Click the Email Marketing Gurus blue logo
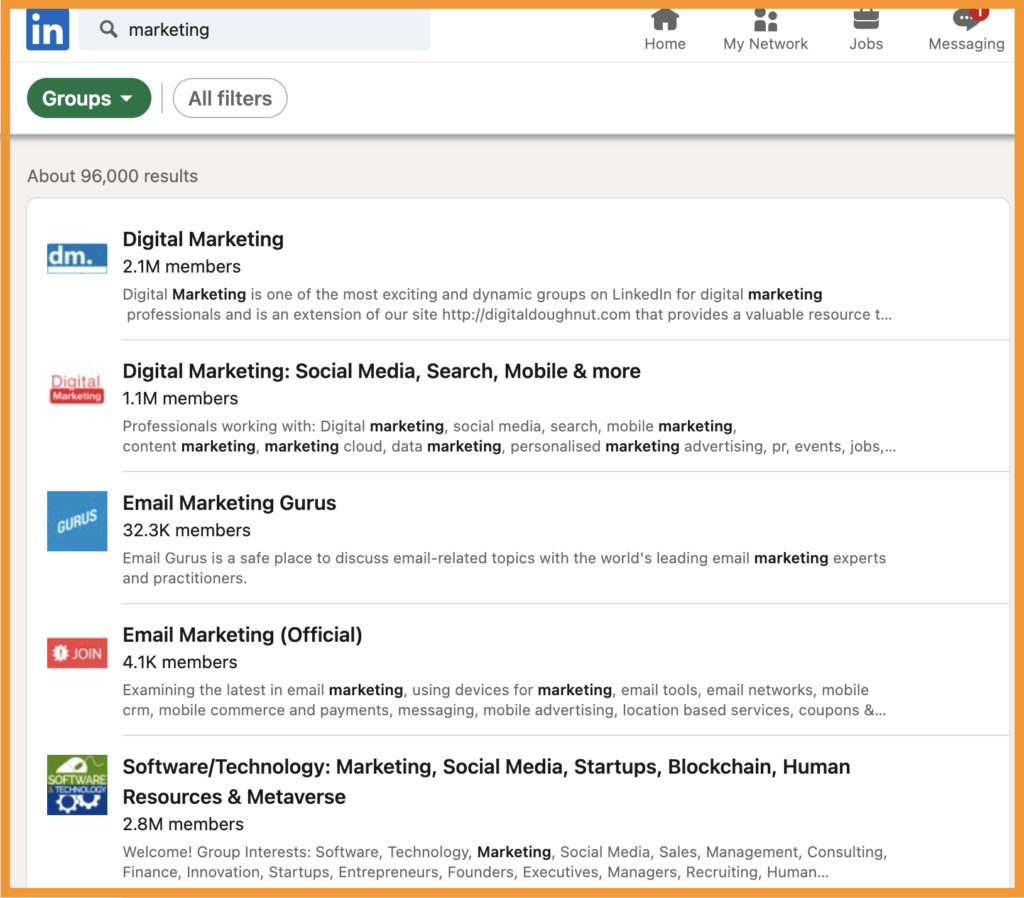 pos(77,521)
